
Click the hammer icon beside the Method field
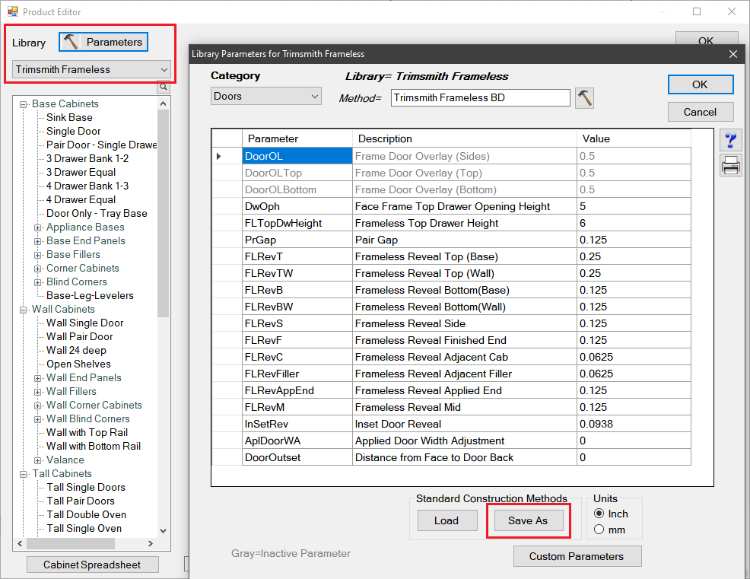[585, 98]
